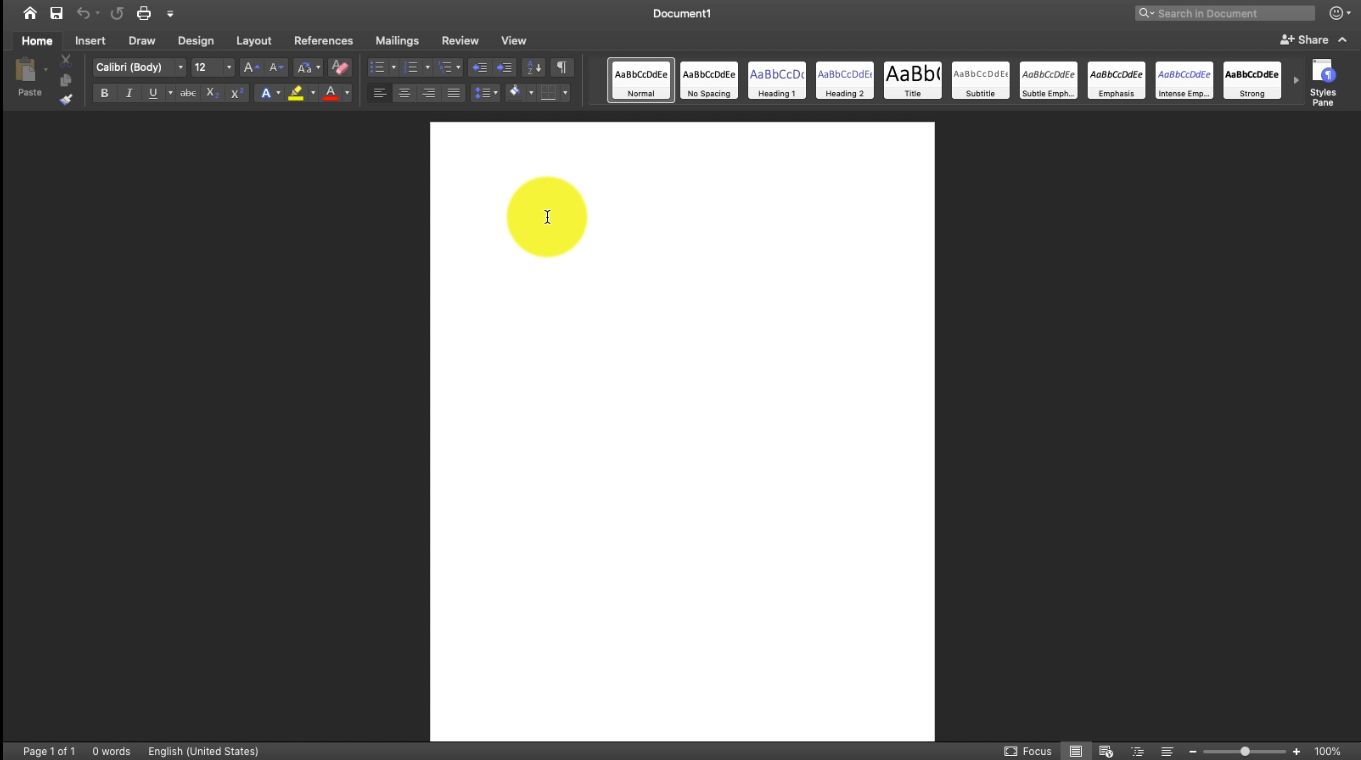This screenshot has width=1361, height=760.
Task: Toggle Bold formatting
Action: pos(104,93)
